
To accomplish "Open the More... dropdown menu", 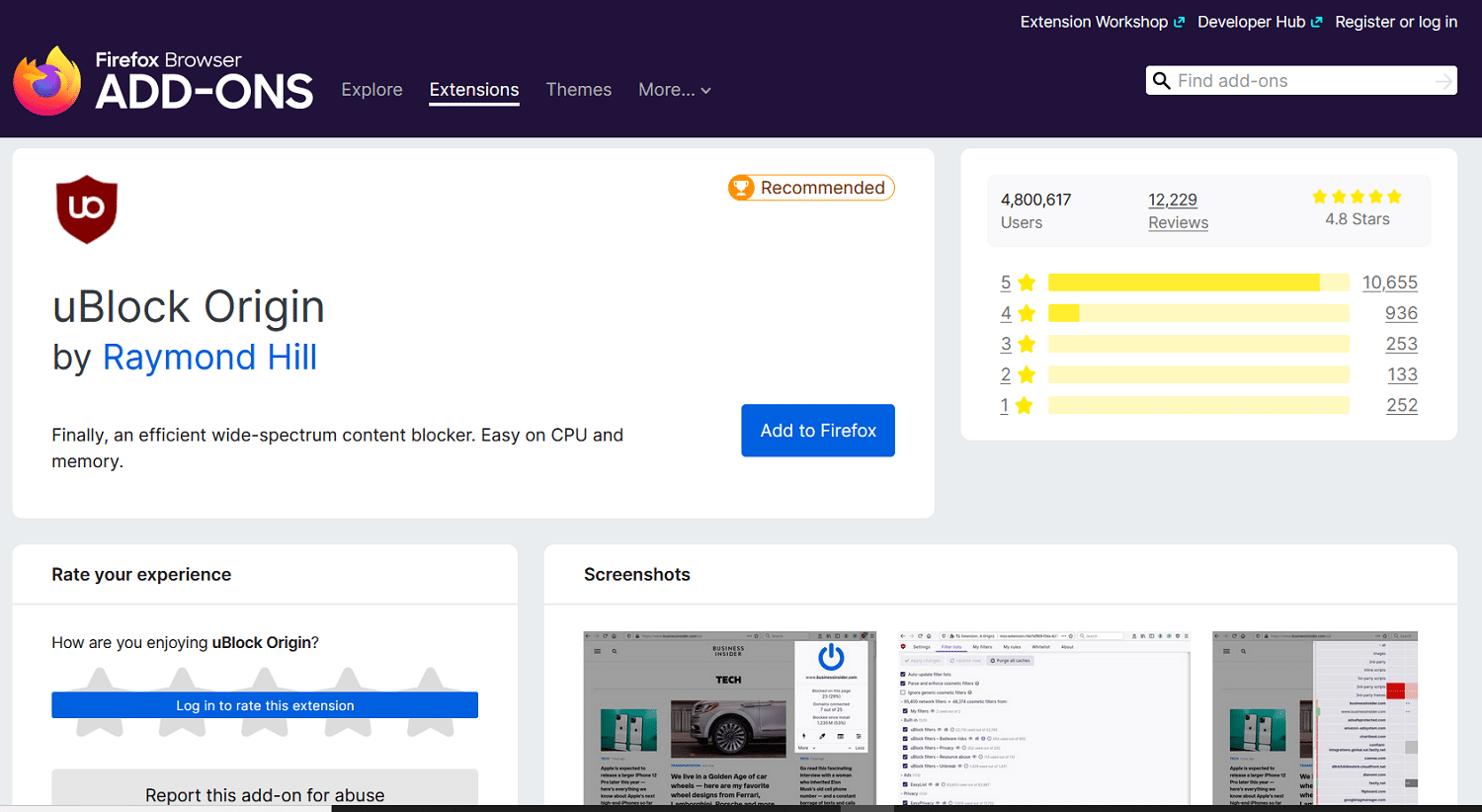I will [674, 89].
